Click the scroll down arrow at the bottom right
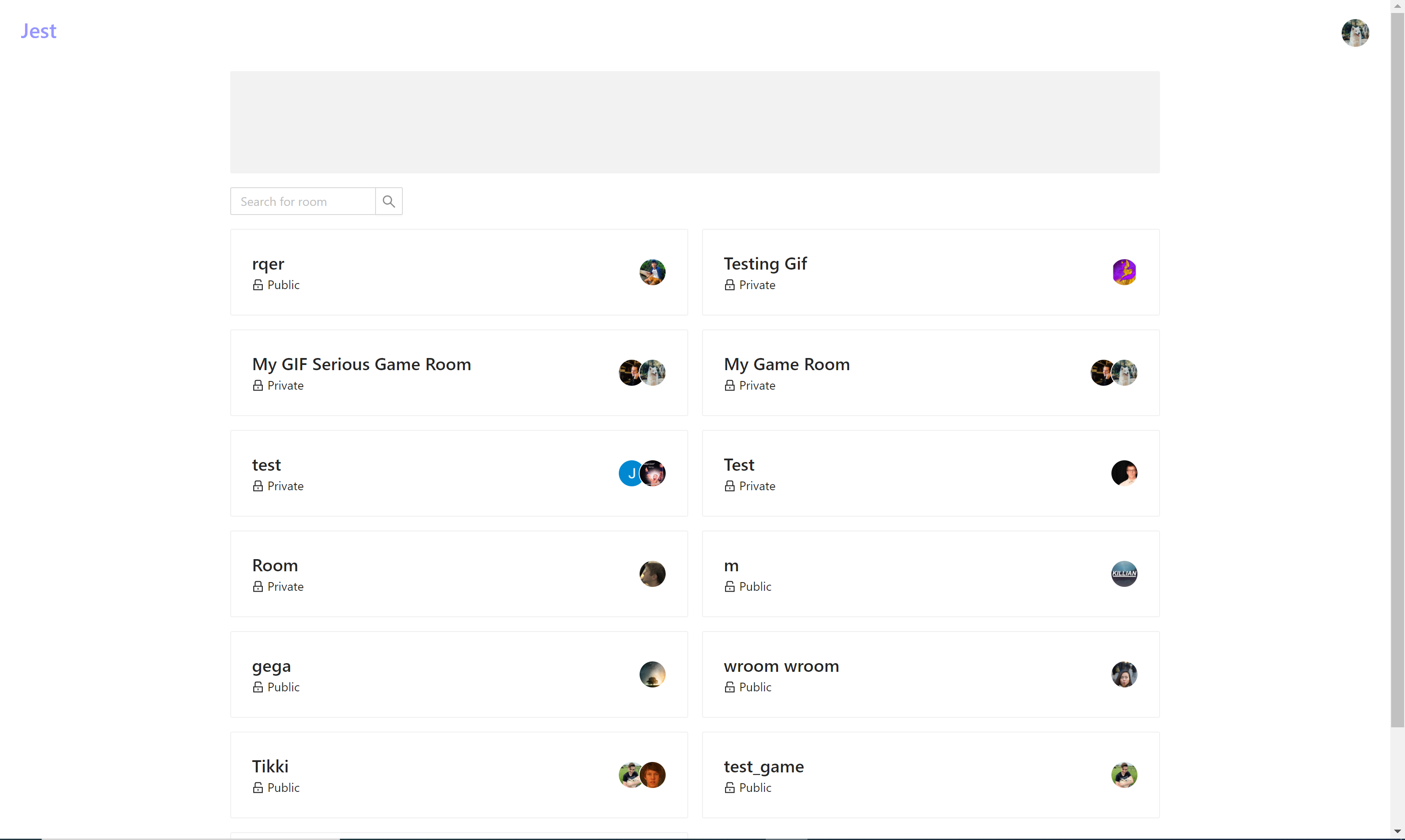This screenshot has width=1405, height=840. point(1397,831)
